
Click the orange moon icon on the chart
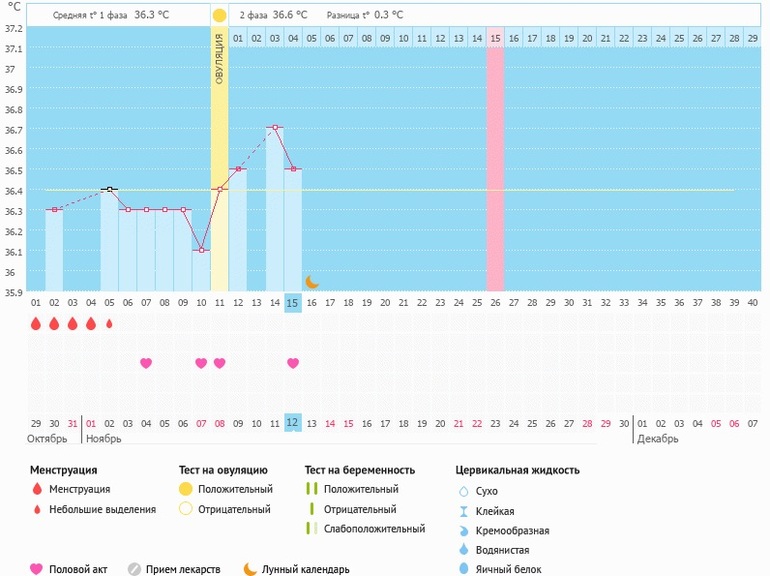[312, 282]
